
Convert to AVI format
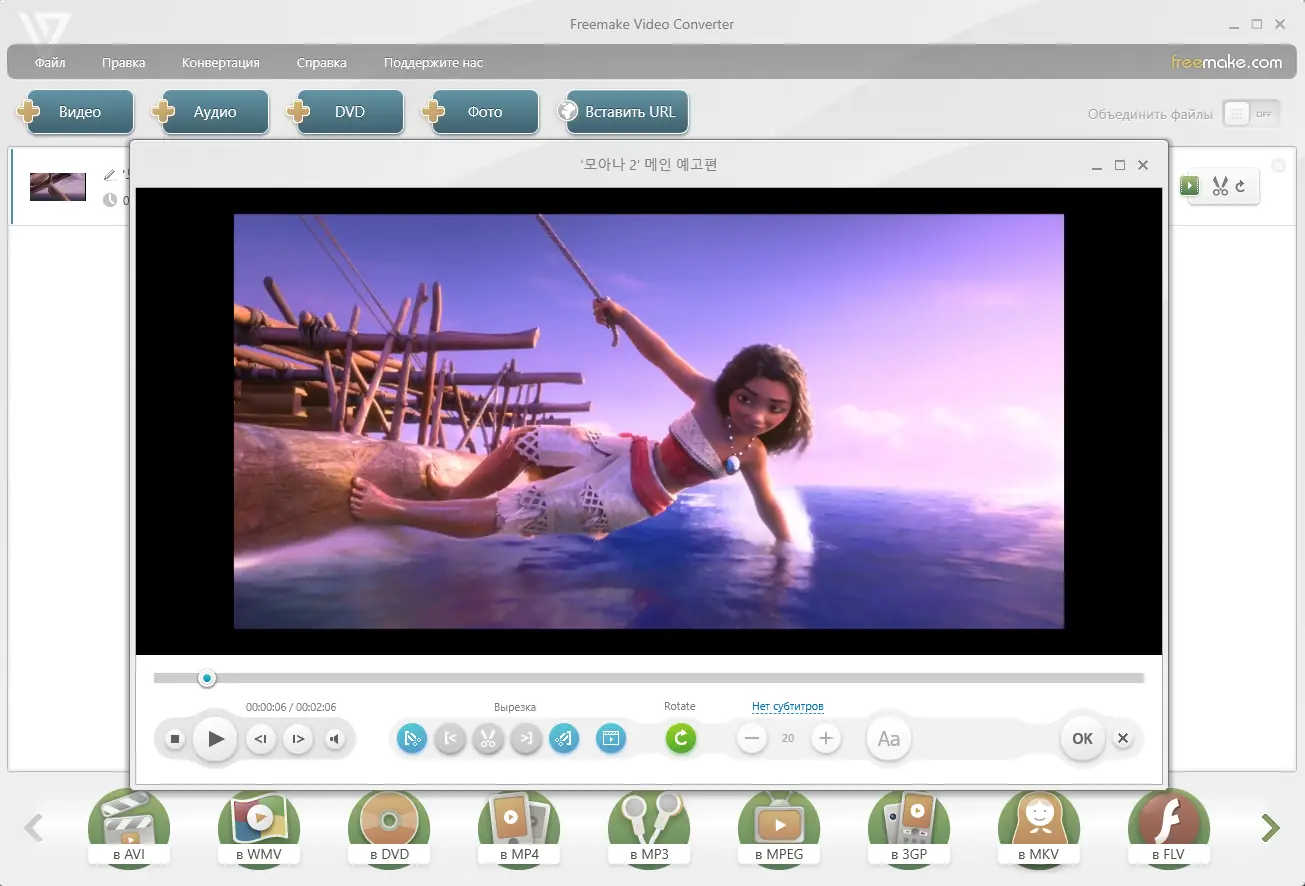[x=129, y=828]
